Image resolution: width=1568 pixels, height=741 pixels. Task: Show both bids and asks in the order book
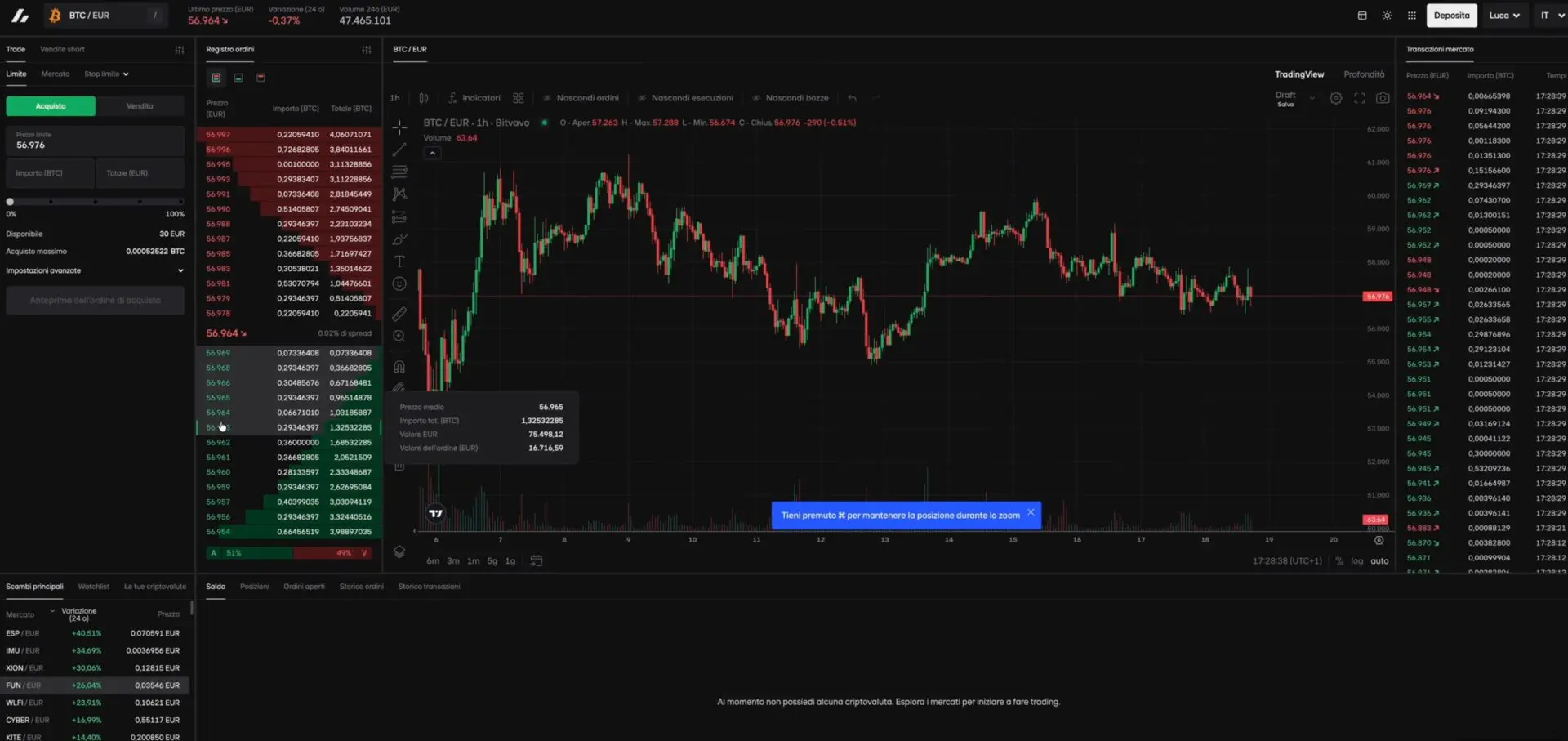216,78
